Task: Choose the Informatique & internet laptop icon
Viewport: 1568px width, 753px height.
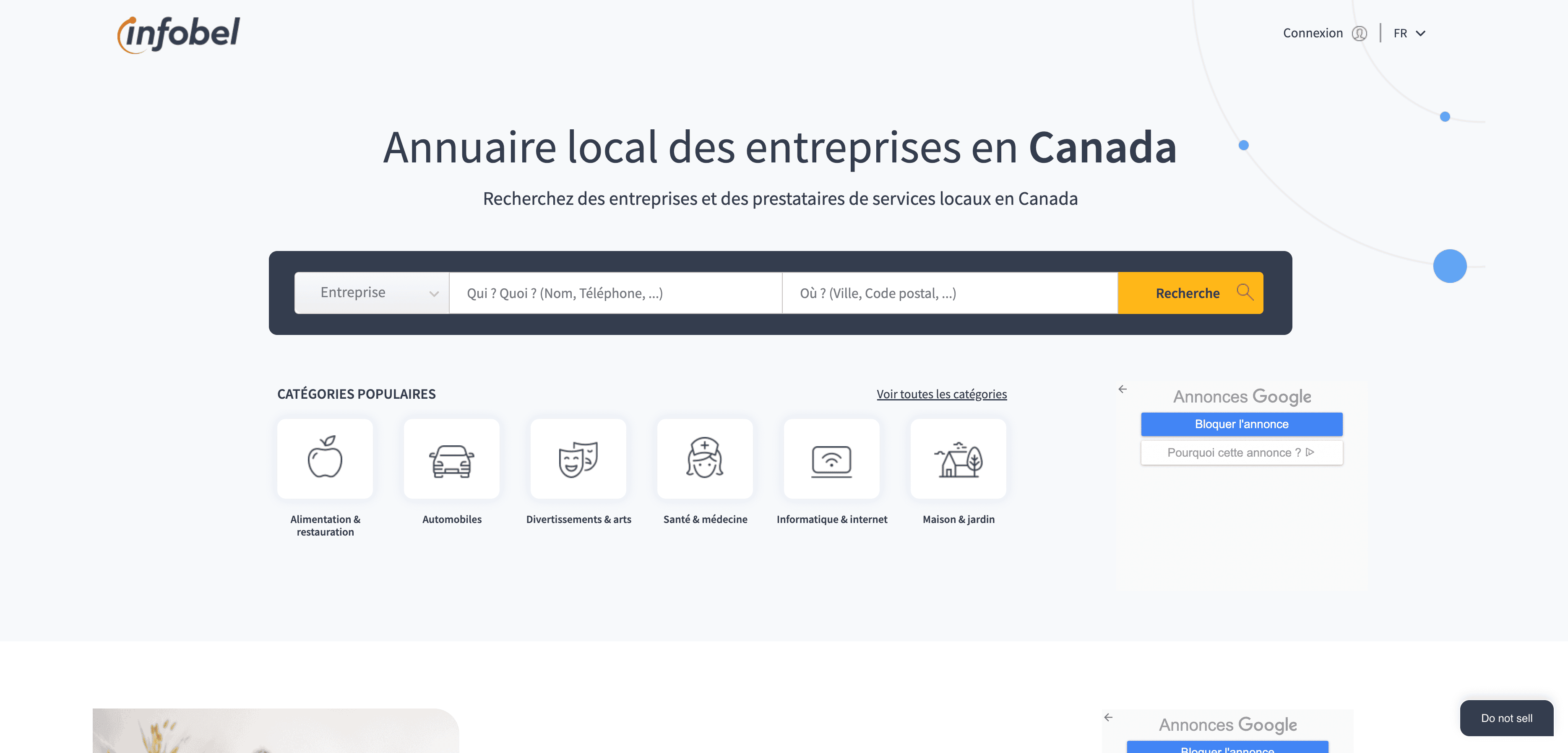Action: 831,458
